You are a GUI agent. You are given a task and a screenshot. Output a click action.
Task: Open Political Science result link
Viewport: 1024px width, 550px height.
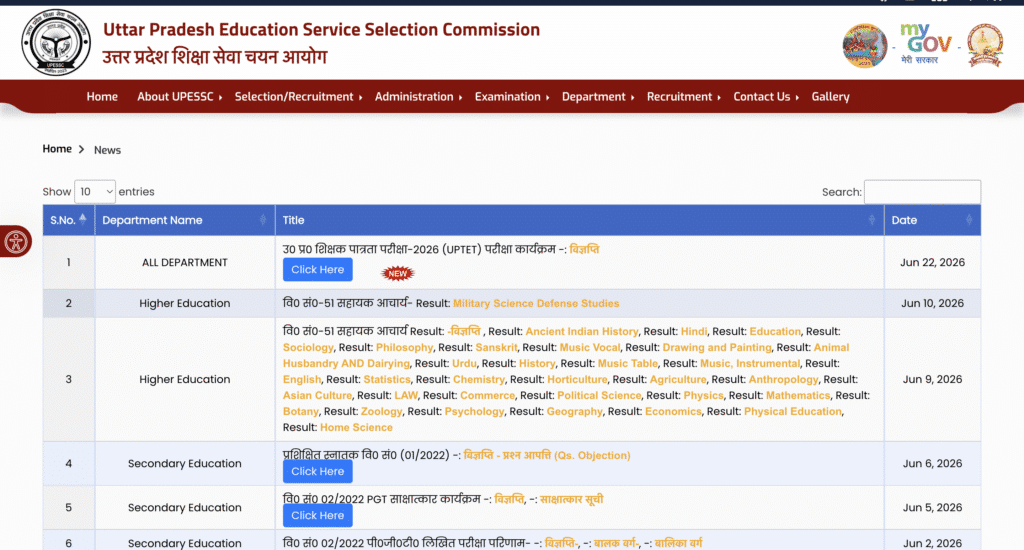[x=599, y=395]
